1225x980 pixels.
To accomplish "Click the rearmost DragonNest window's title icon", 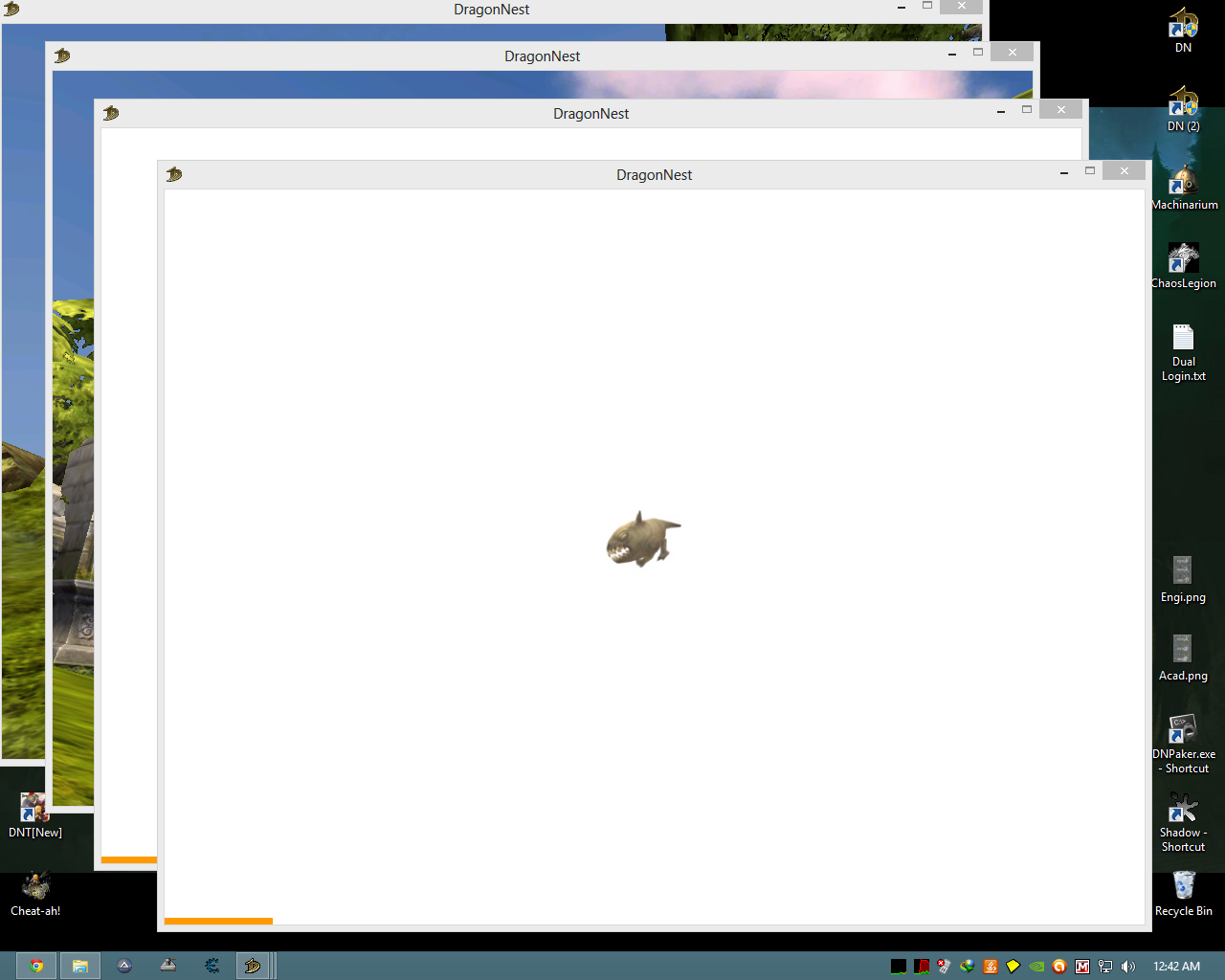I will (x=11, y=9).
